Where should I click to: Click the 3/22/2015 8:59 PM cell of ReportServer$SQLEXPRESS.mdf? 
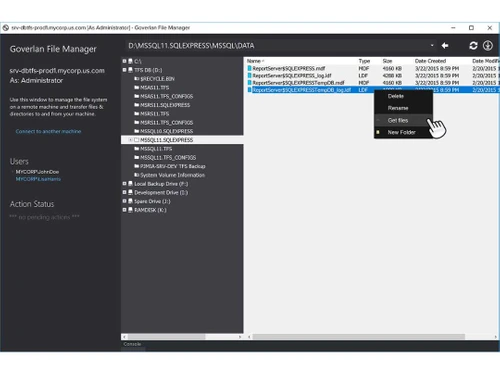pyautogui.click(x=437, y=68)
